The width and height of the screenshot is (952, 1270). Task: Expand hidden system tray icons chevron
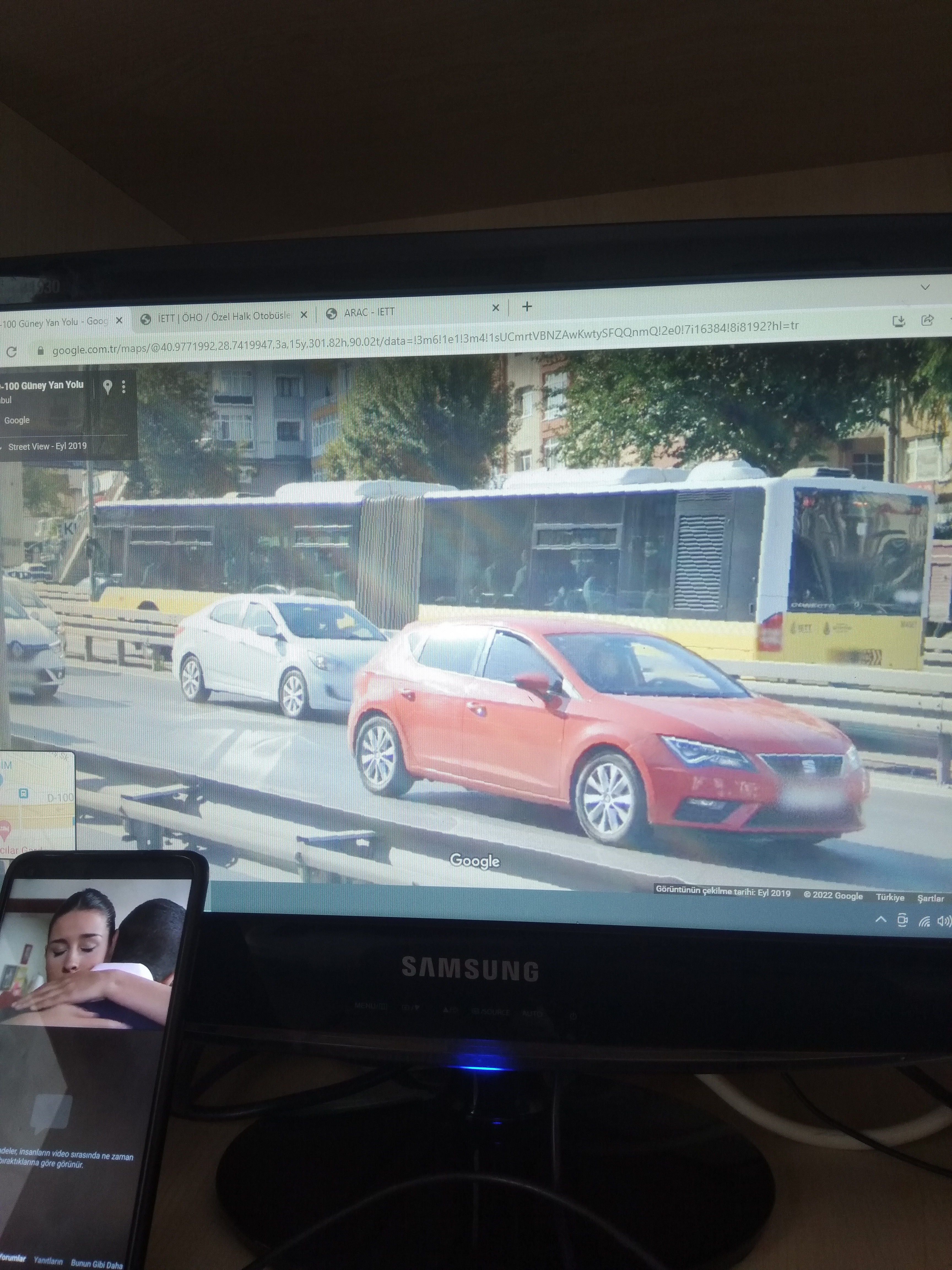[x=880, y=919]
